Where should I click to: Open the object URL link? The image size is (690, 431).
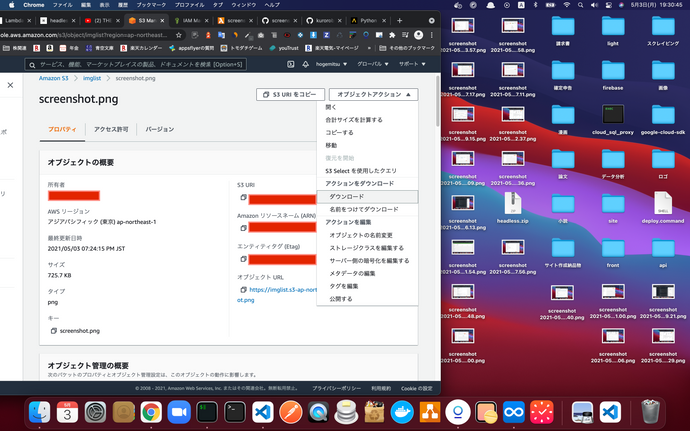[283, 290]
